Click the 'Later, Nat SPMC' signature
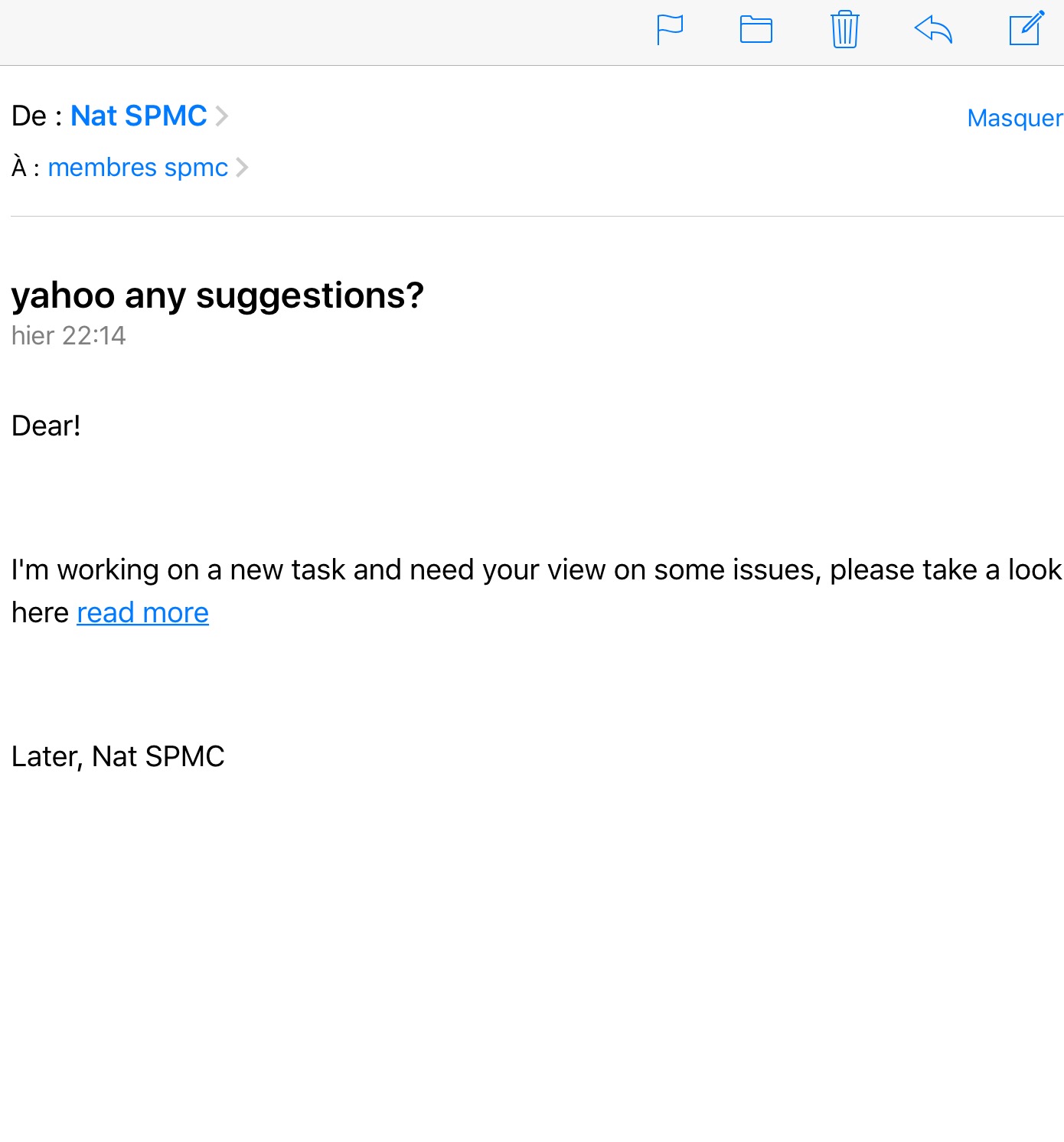 tap(118, 756)
